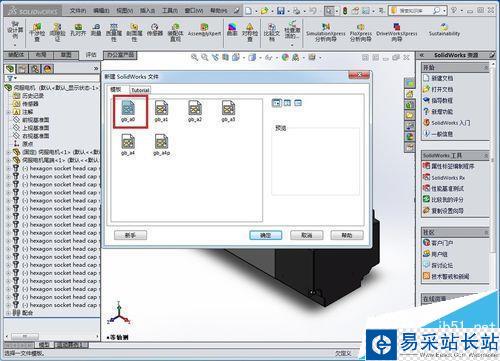Image resolution: width=500 pixels, height=361 pixels.
Task: Cancel the dialog with 取消 button
Action: click(306, 235)
